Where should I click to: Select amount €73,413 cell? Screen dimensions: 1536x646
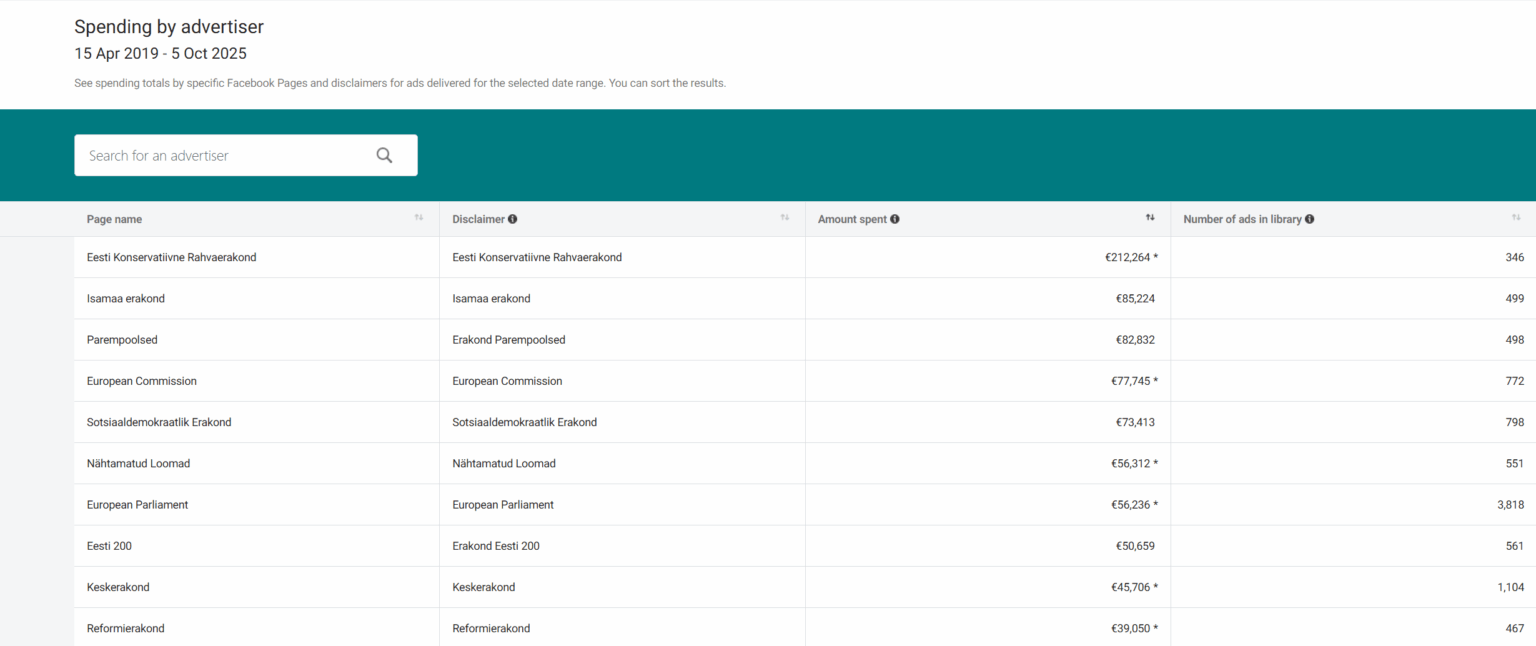988,422
